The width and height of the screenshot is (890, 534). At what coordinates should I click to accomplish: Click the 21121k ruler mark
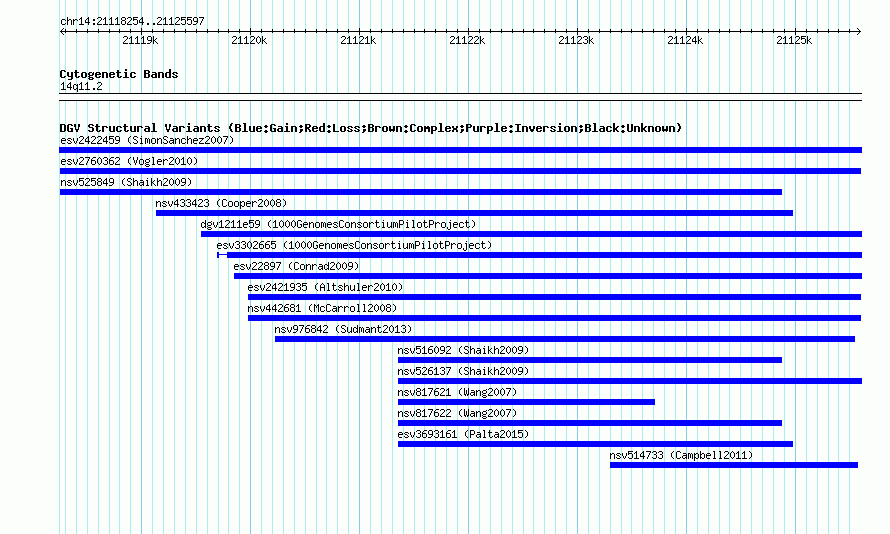pos(358,40)
